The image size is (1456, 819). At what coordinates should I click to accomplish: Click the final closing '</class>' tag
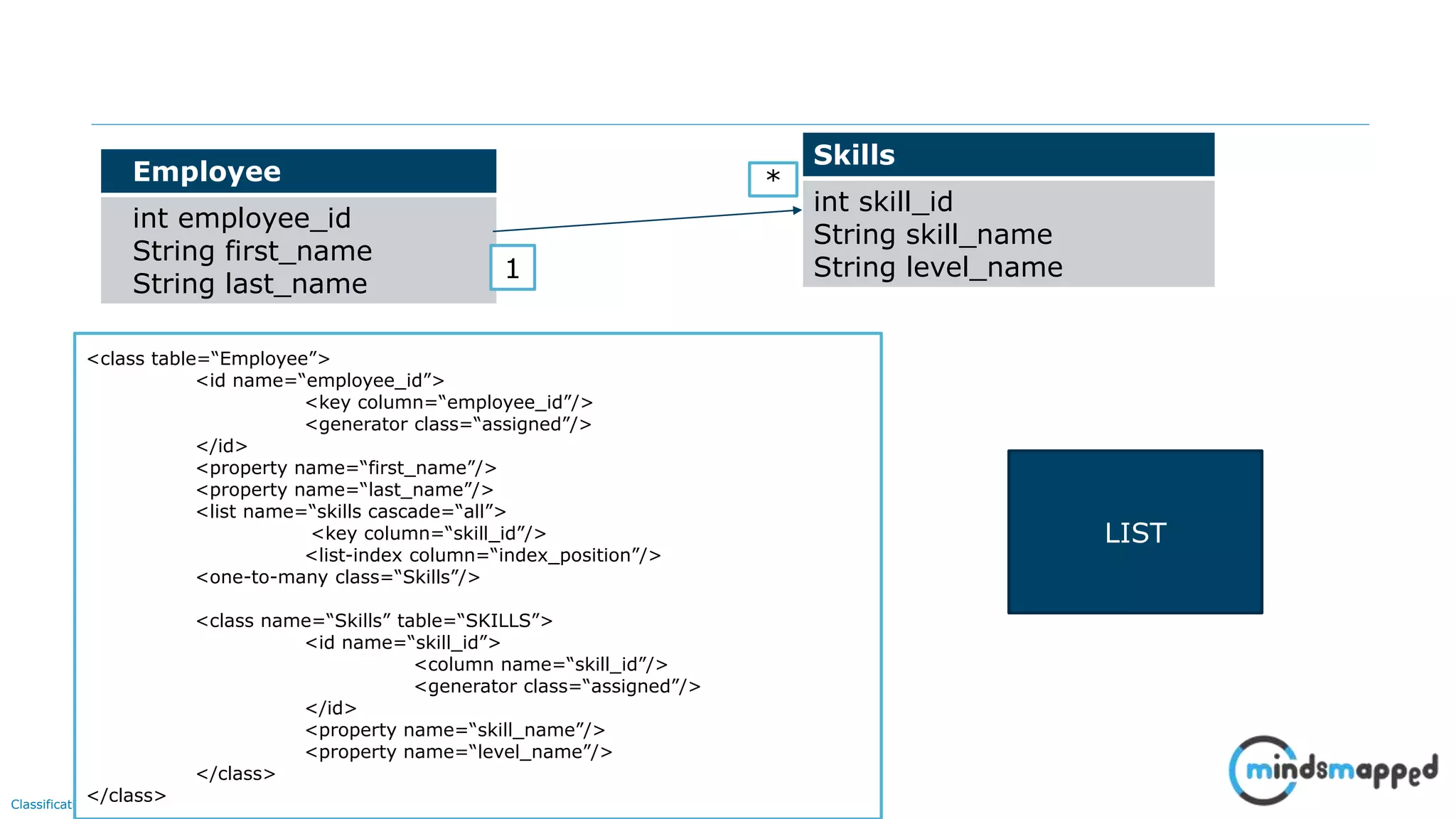coord(127,796)
